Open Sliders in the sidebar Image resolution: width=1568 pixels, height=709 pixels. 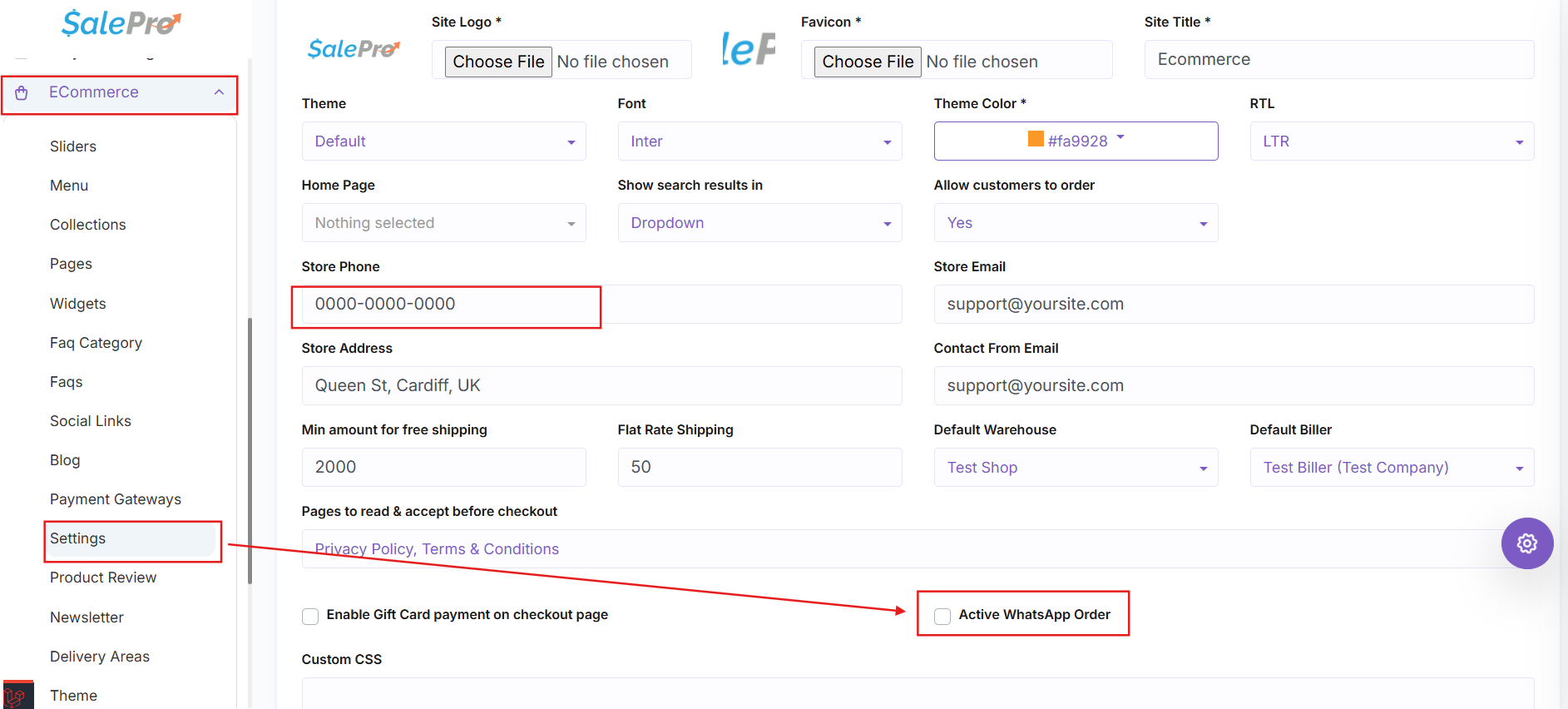[73, 146]
